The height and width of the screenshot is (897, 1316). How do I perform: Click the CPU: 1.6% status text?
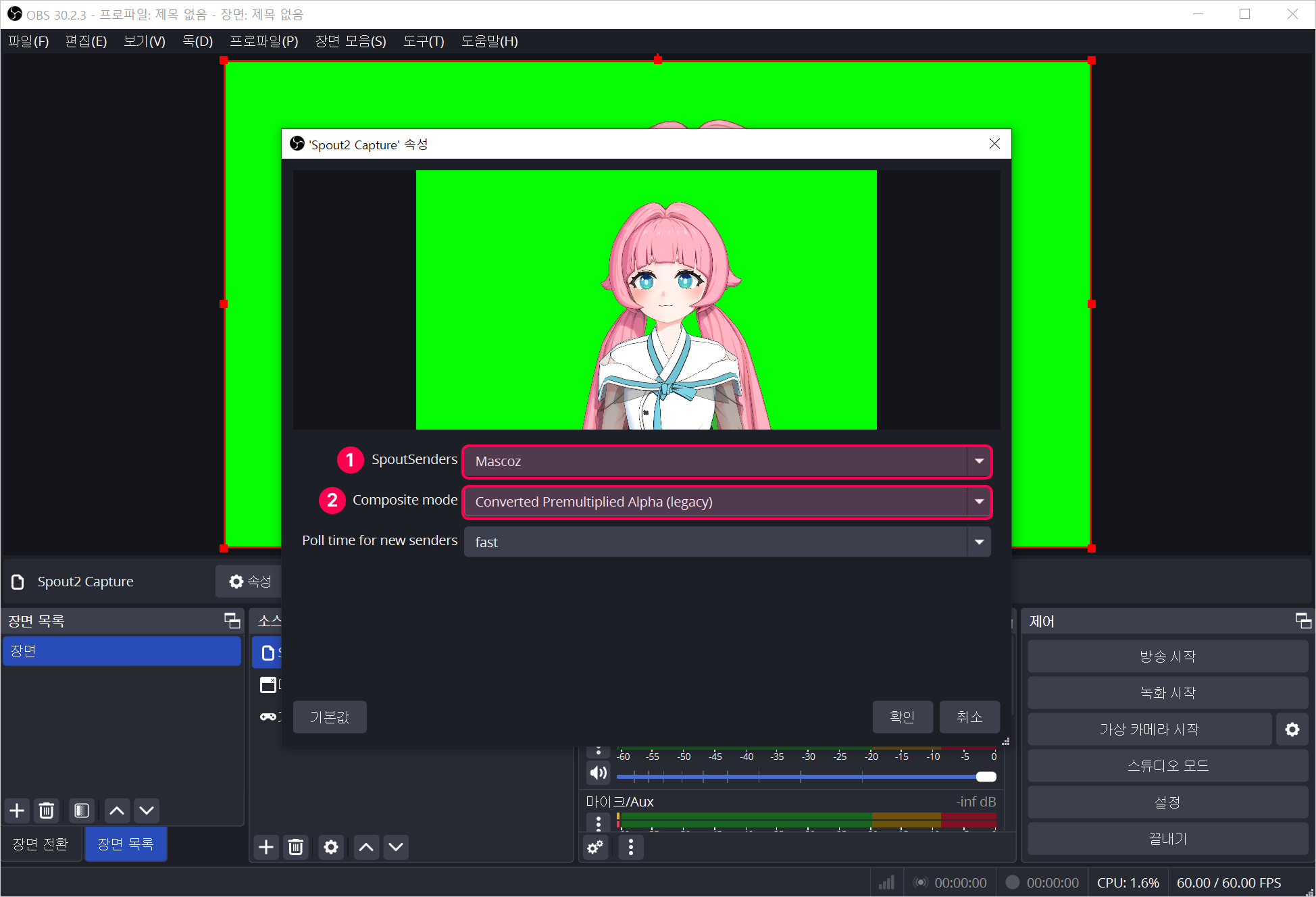tap(1128, 883)
